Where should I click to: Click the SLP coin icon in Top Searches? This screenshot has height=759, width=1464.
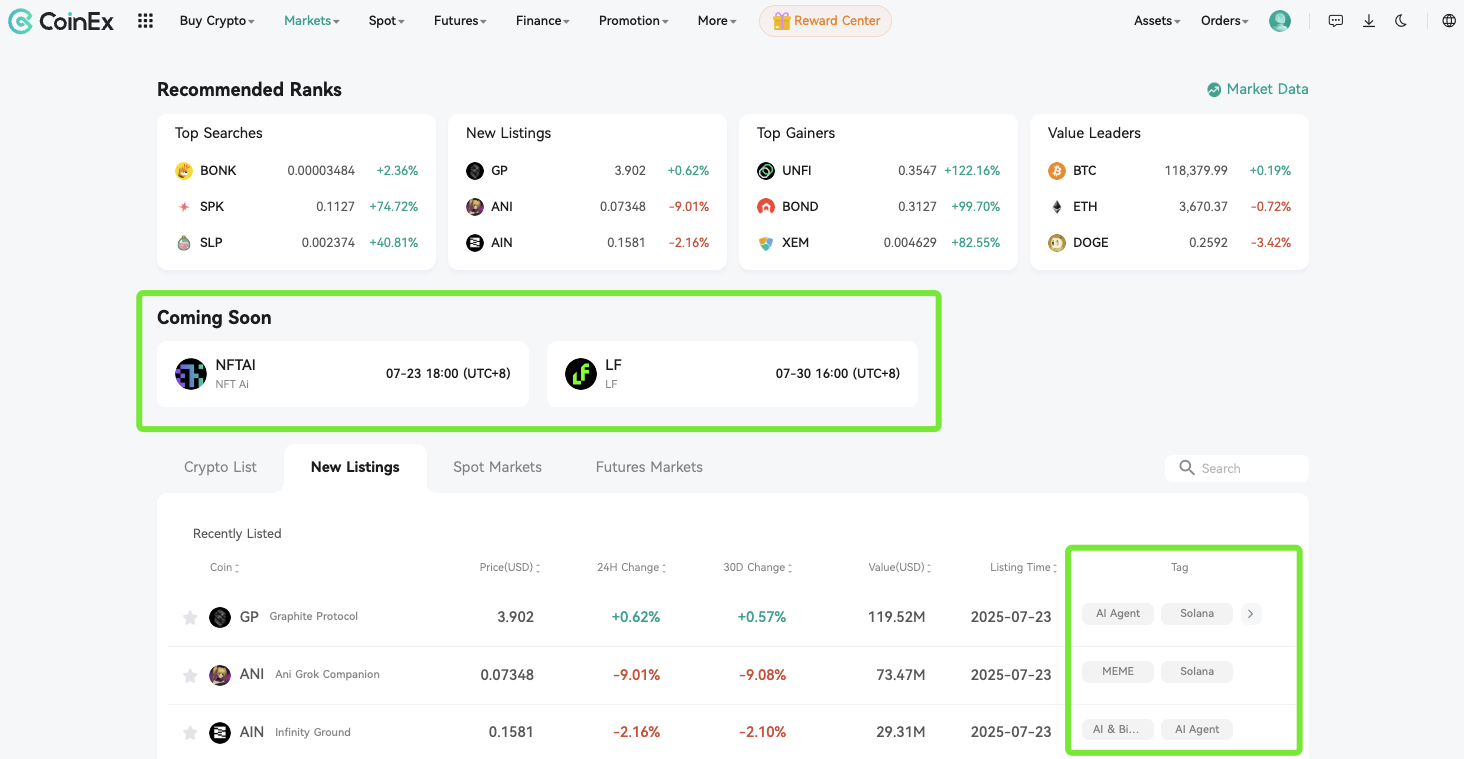(x=184, y=243)
